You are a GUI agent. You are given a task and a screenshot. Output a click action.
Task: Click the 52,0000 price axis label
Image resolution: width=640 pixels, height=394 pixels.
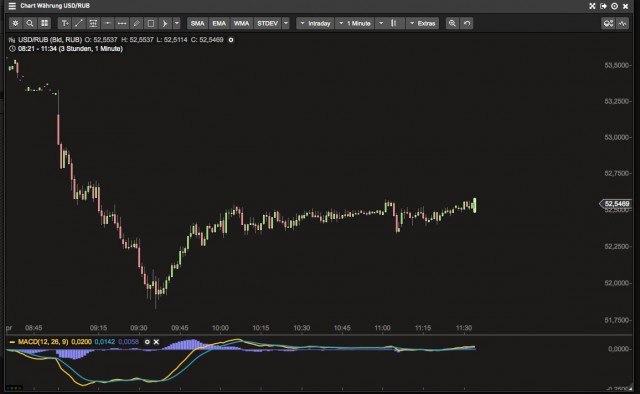[x=616, y=283]
